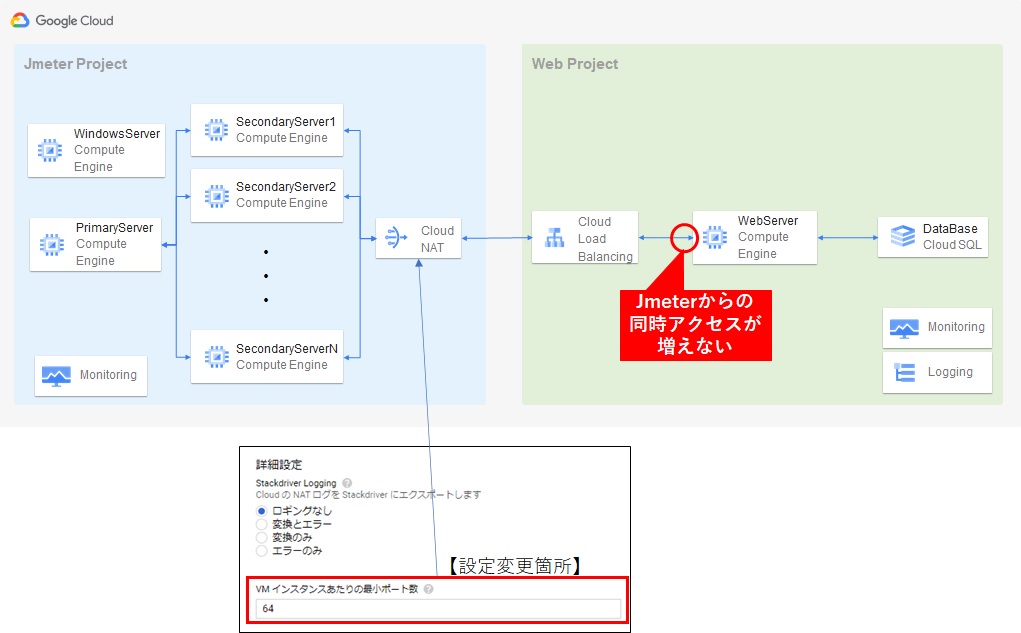The height and width of the screenshot is (633, 1021).
Task: Click the "VM インスタンスあたりの最小ポート数" label
Action: point(337,589)
